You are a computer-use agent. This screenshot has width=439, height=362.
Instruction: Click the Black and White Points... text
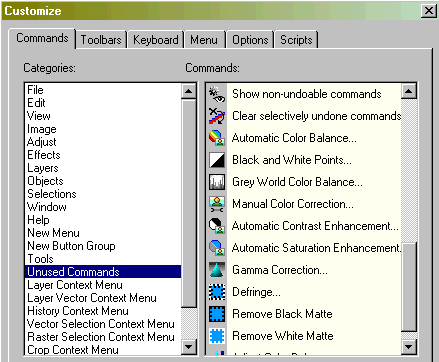(292, 160)
